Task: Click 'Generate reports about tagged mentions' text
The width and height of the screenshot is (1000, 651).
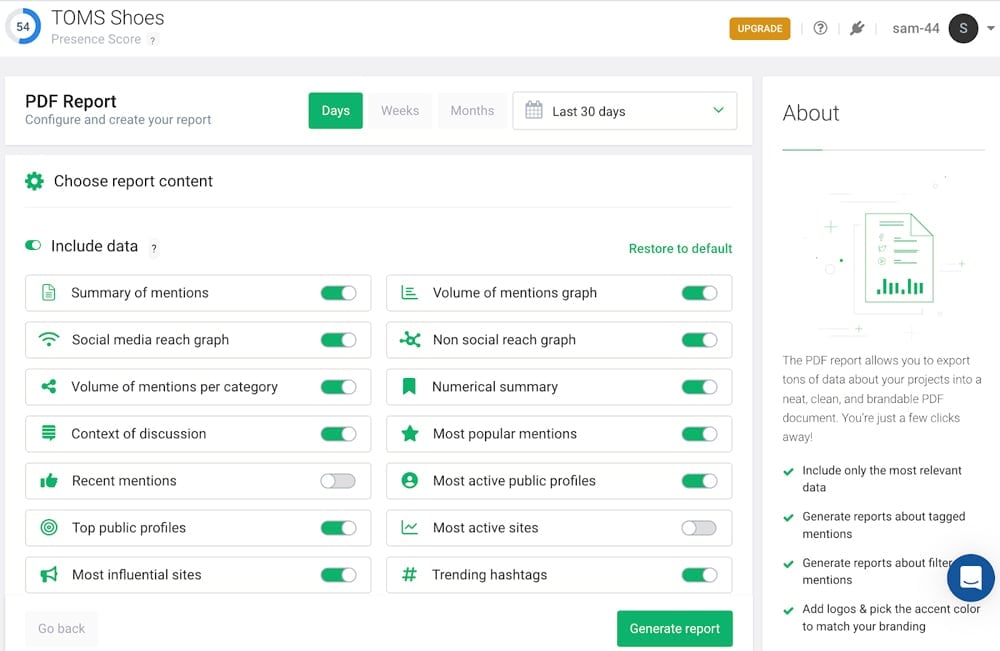Action: (883, 525)
